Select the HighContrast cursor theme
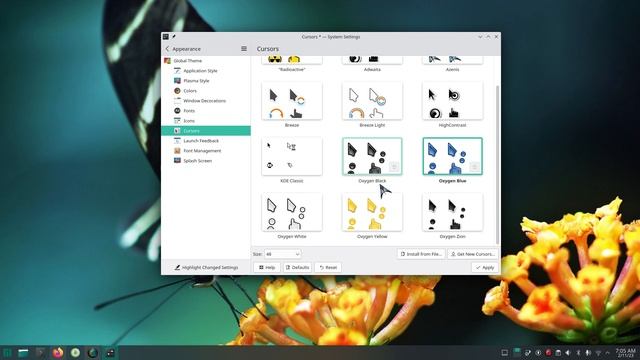Viewport: 640px width, 360px height. 452,101
